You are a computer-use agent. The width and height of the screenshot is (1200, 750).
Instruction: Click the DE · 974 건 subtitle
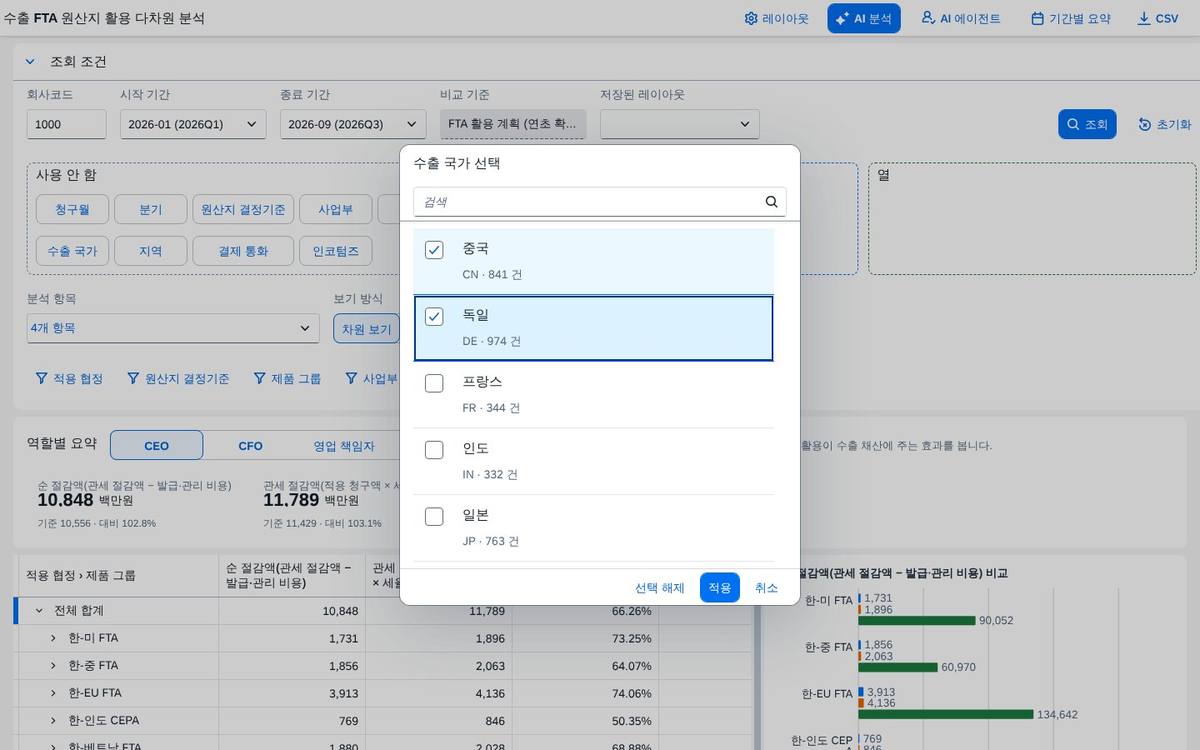click(x=491, y=341)
